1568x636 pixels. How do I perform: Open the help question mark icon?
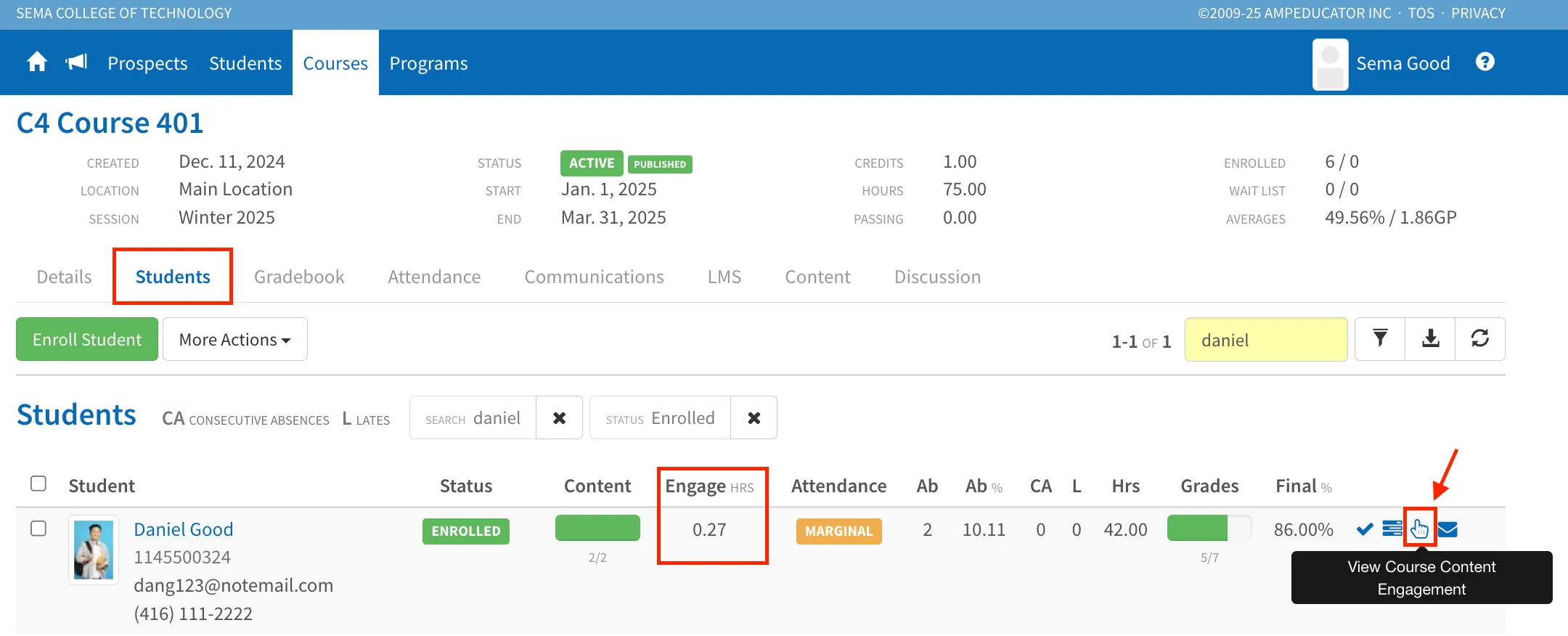[1485, 62]
